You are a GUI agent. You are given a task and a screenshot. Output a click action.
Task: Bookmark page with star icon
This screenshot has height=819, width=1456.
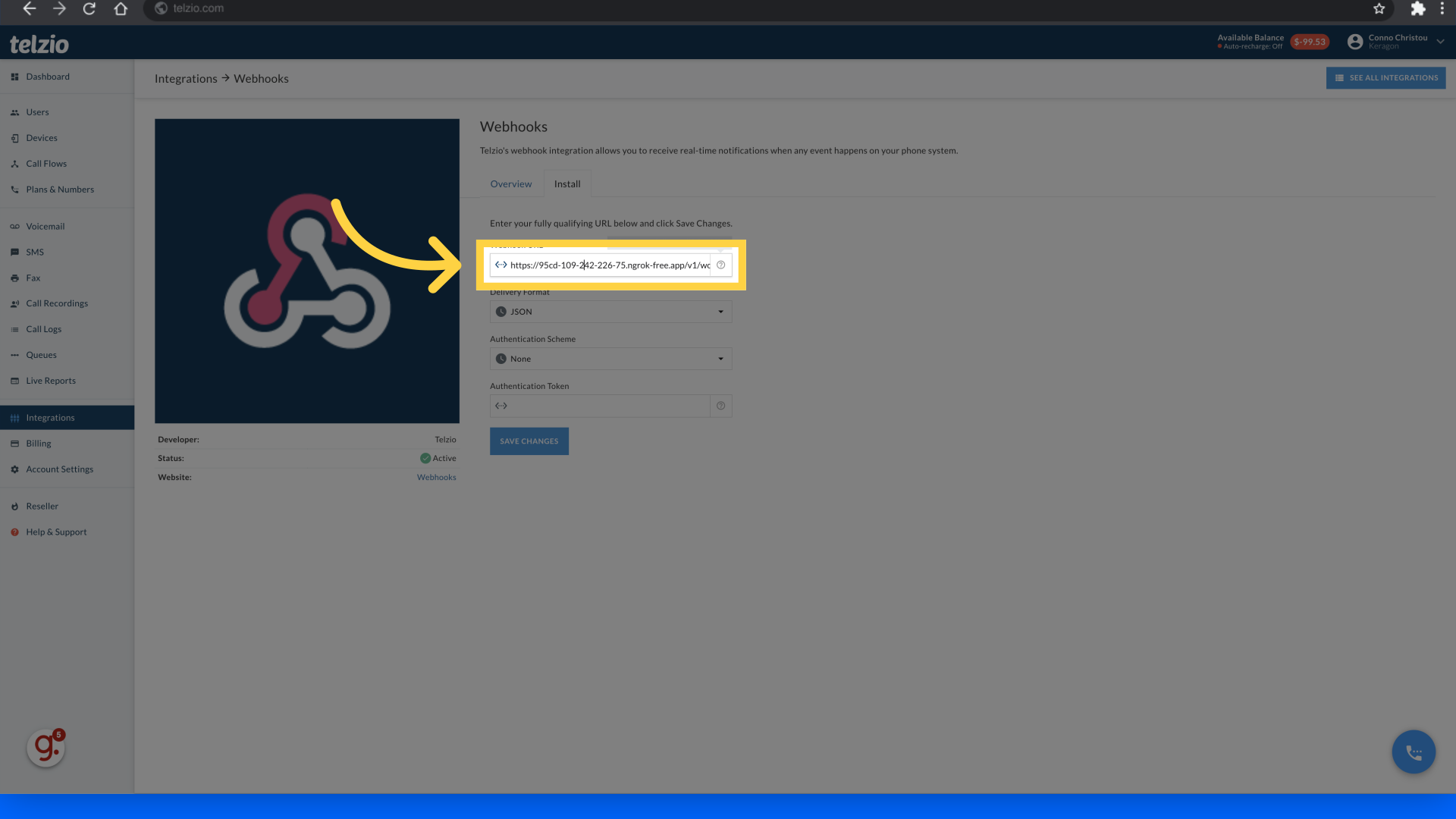tap(1379, 8)
